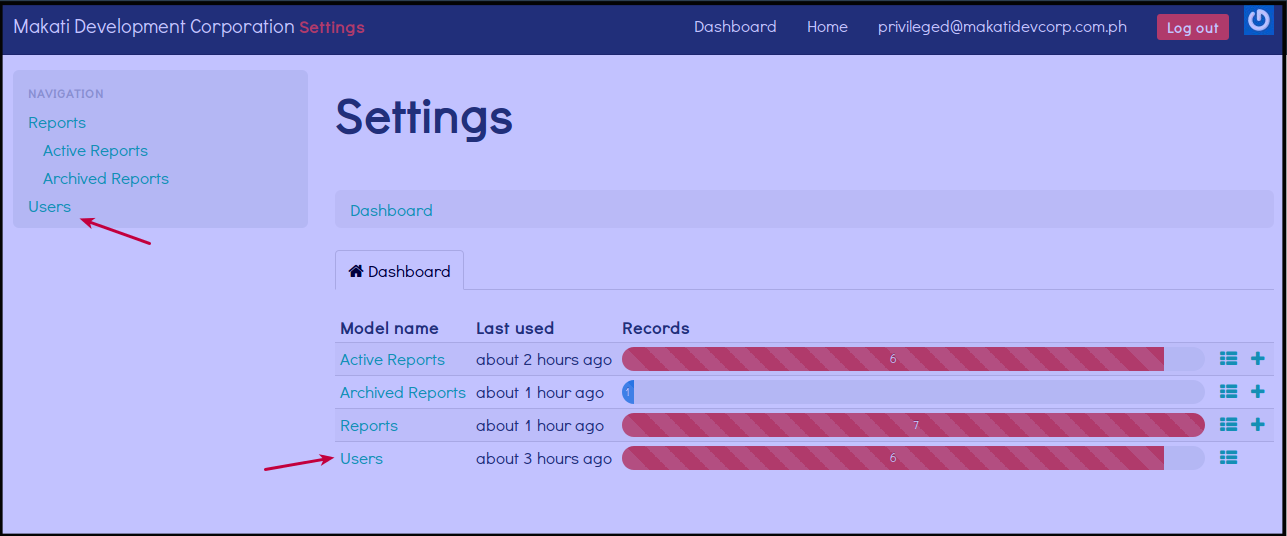This screenshot has height=536, width=1287.
Task: Click Reports records progress bar showing 7
Action: (913, 425)
